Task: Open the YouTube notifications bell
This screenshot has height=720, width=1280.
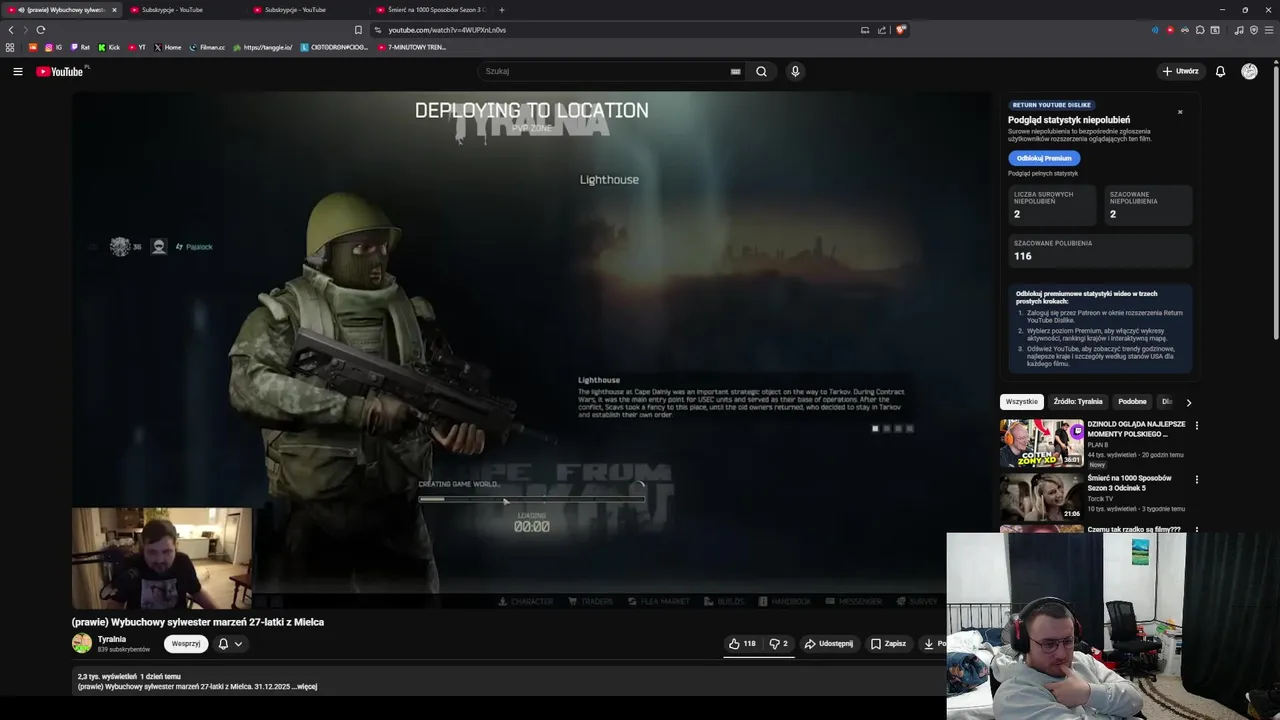Action: click(1220, 71)
